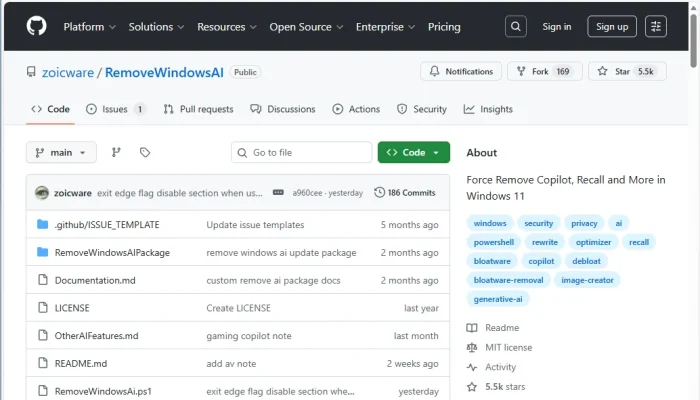Select the privacy topic tag
The width and height of the screenshot is (700, 400).
click(x=584, y=223)
